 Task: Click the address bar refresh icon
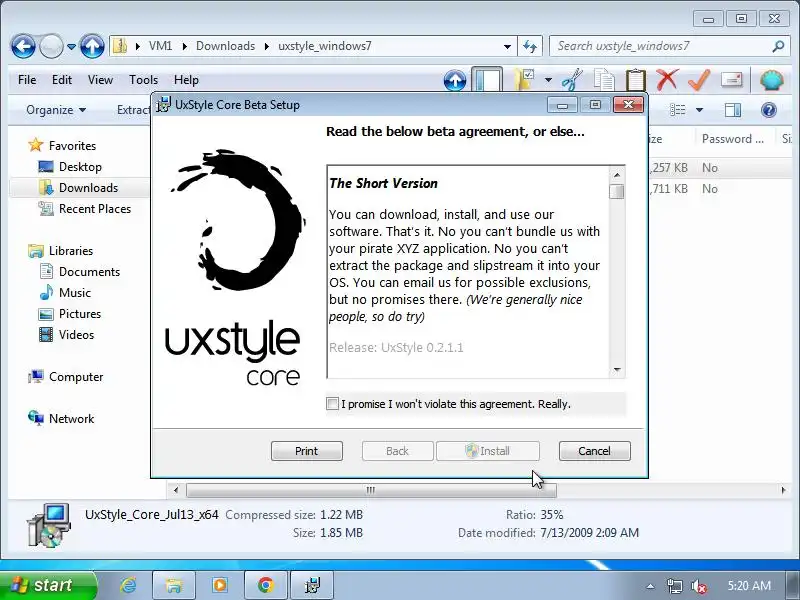coord(530,46)
